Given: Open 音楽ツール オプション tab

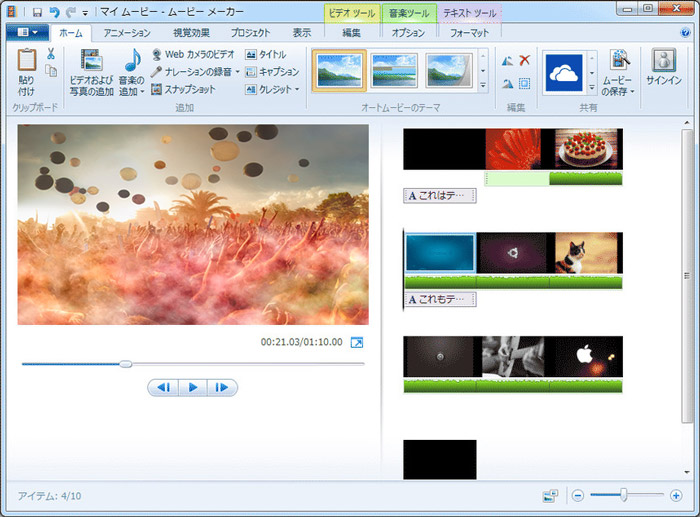Looking at the screenshot, I should click(x=408, y=33).
